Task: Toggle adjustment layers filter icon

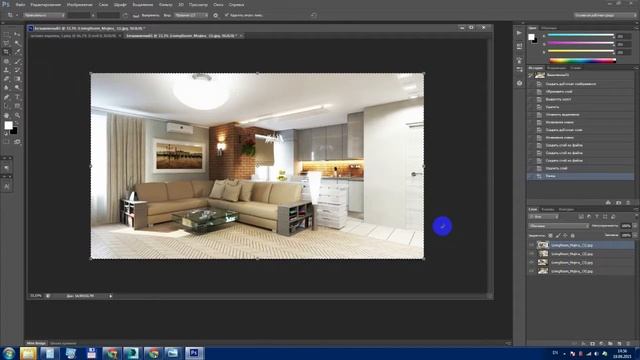Action: pos(589,217)
